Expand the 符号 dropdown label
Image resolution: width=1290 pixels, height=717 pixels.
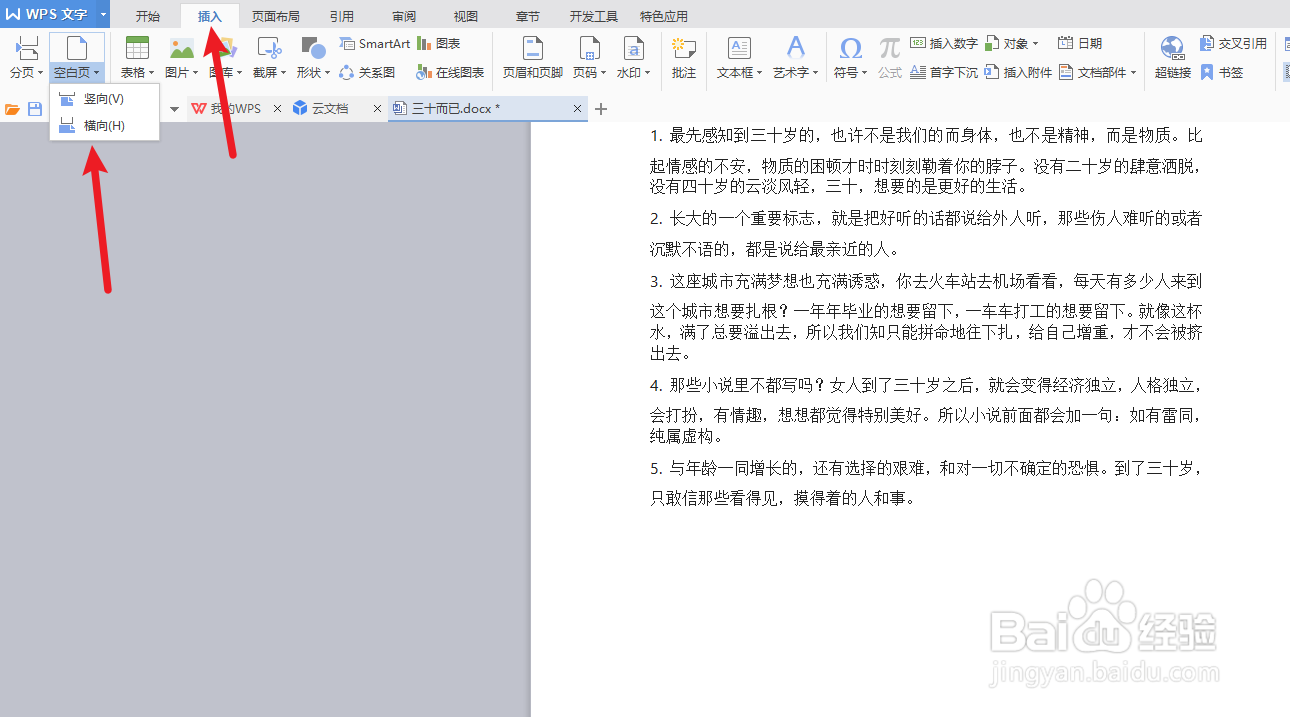click(x=851, y=73)
